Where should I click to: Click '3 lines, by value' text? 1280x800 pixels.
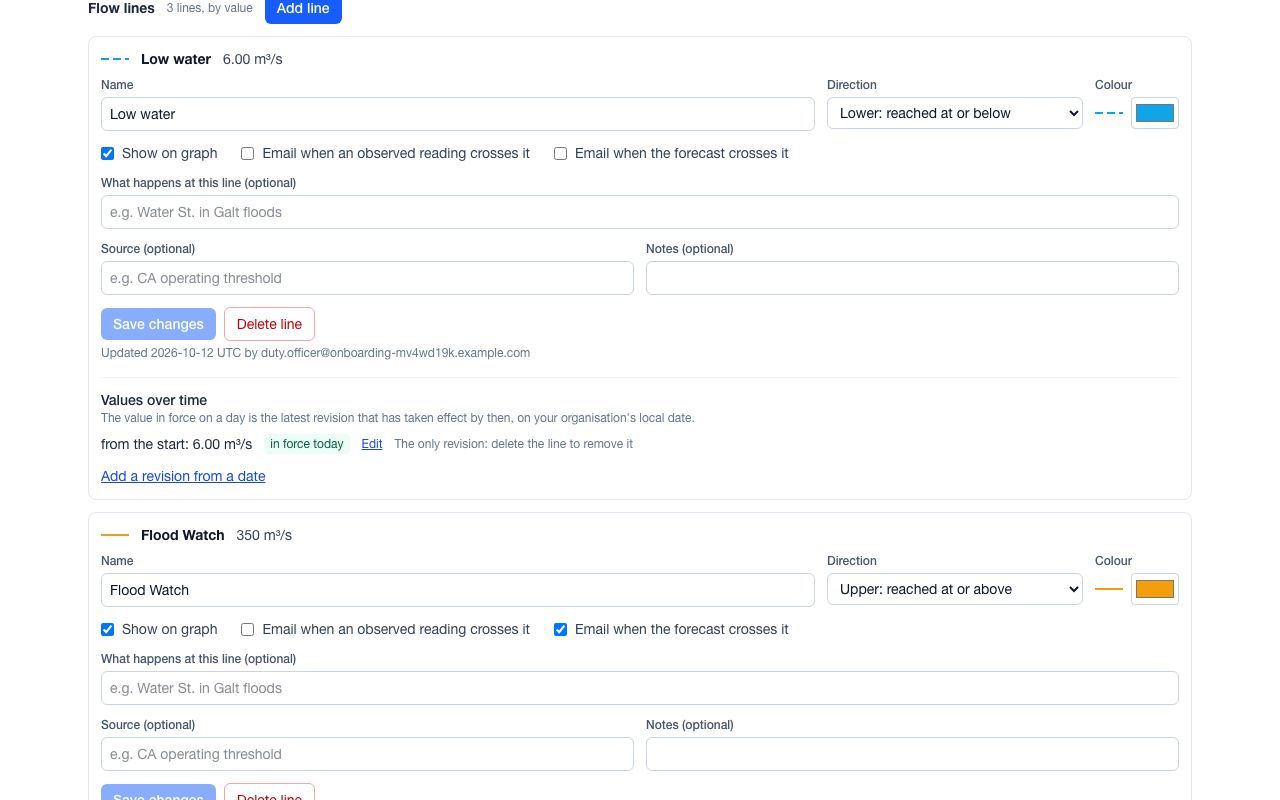(210, 8)
